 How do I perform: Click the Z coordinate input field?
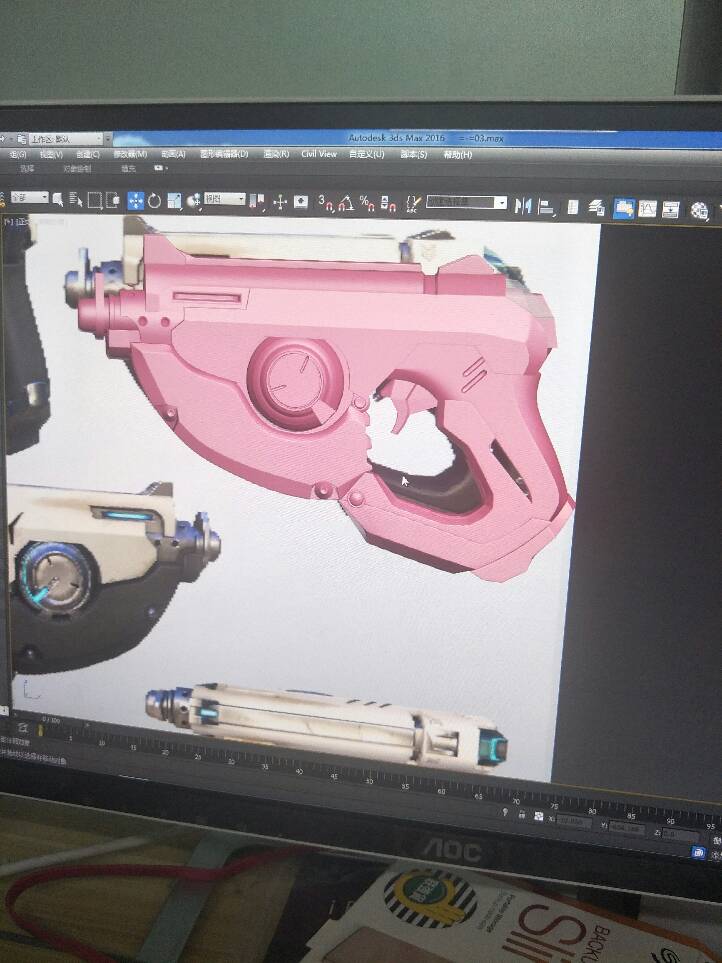(680, 835)
